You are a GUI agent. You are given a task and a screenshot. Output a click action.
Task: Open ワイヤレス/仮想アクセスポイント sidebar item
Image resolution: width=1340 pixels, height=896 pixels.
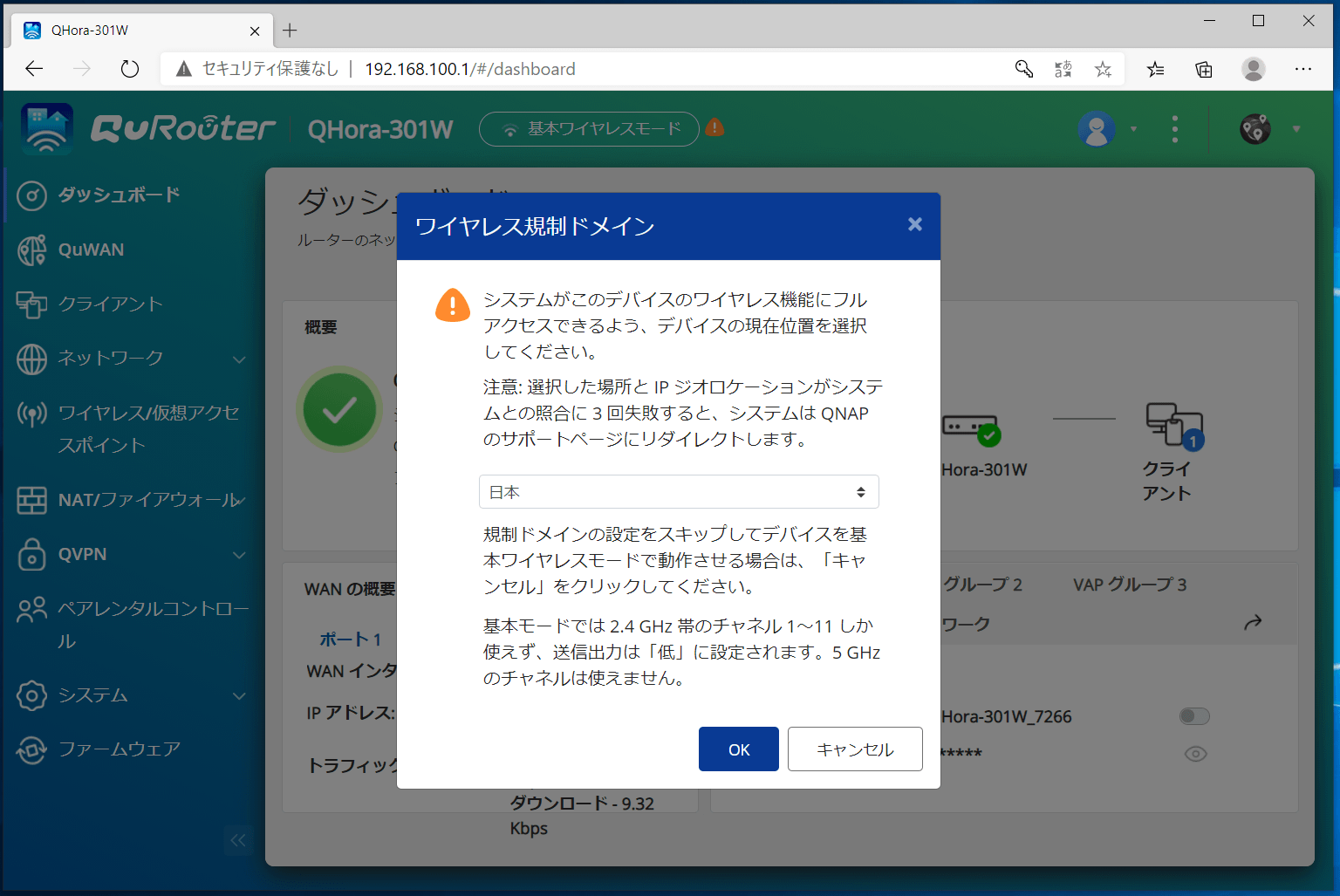(x=148, y=428)
